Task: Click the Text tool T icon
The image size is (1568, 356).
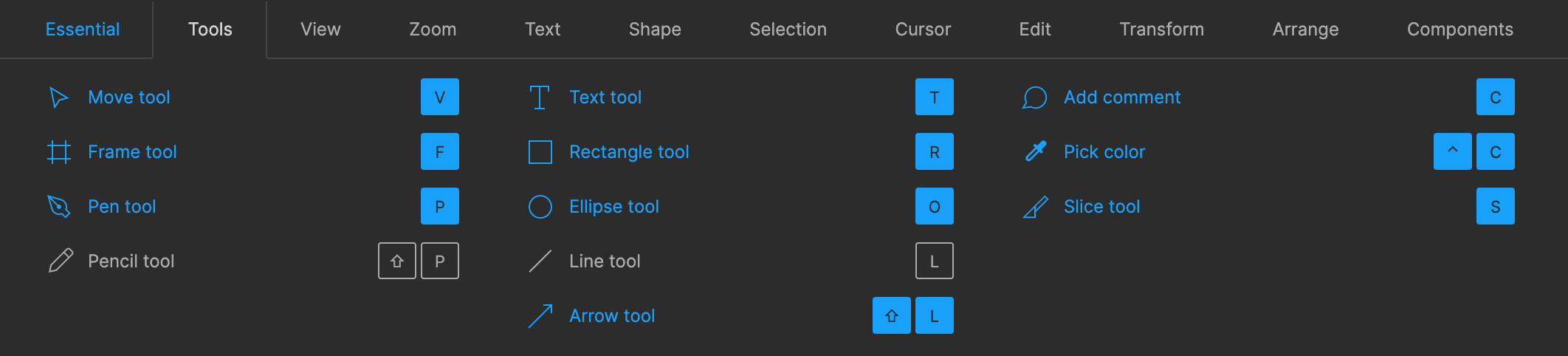Action: 540,97
